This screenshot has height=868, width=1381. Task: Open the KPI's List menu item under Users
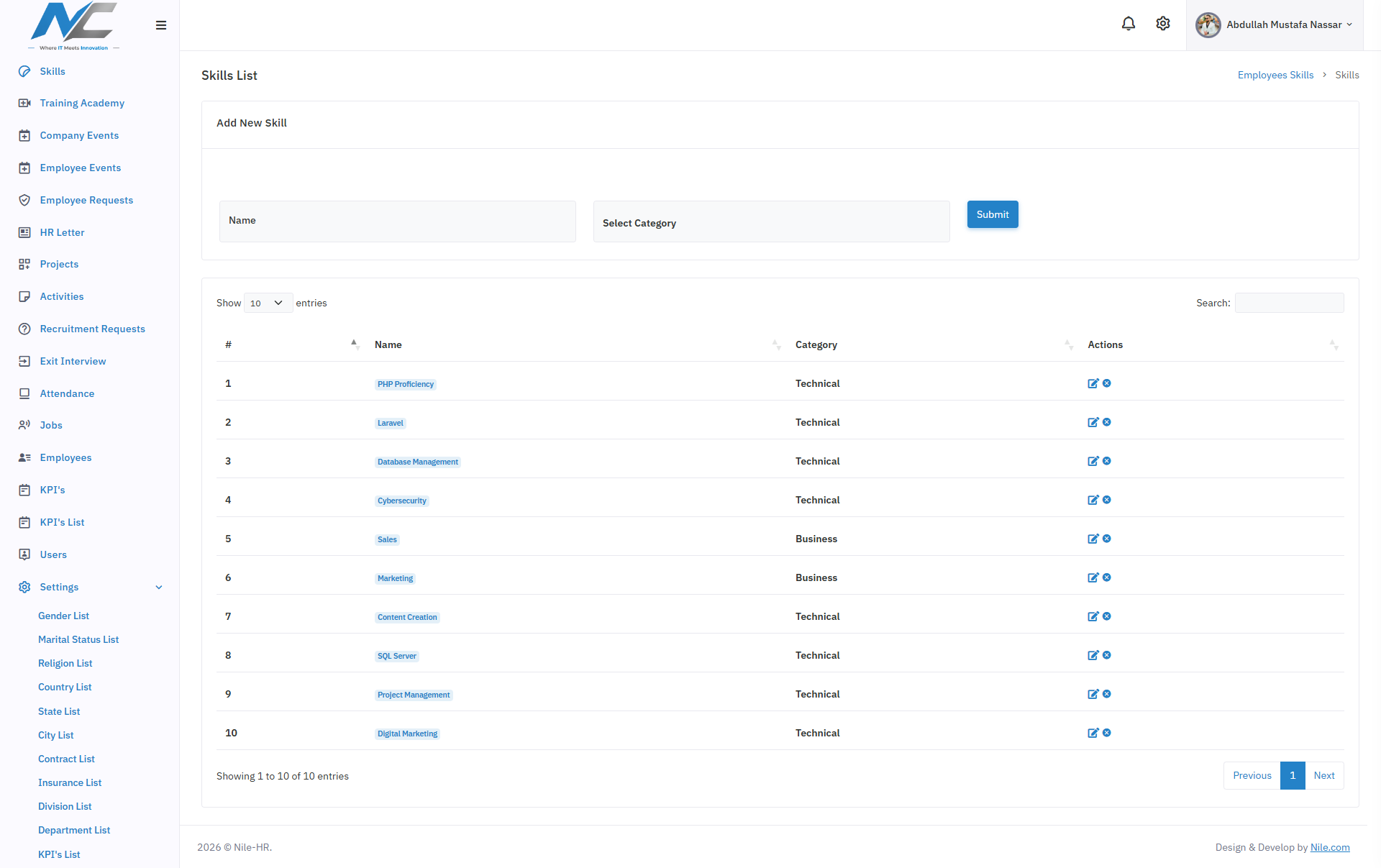tap(59, 854)
